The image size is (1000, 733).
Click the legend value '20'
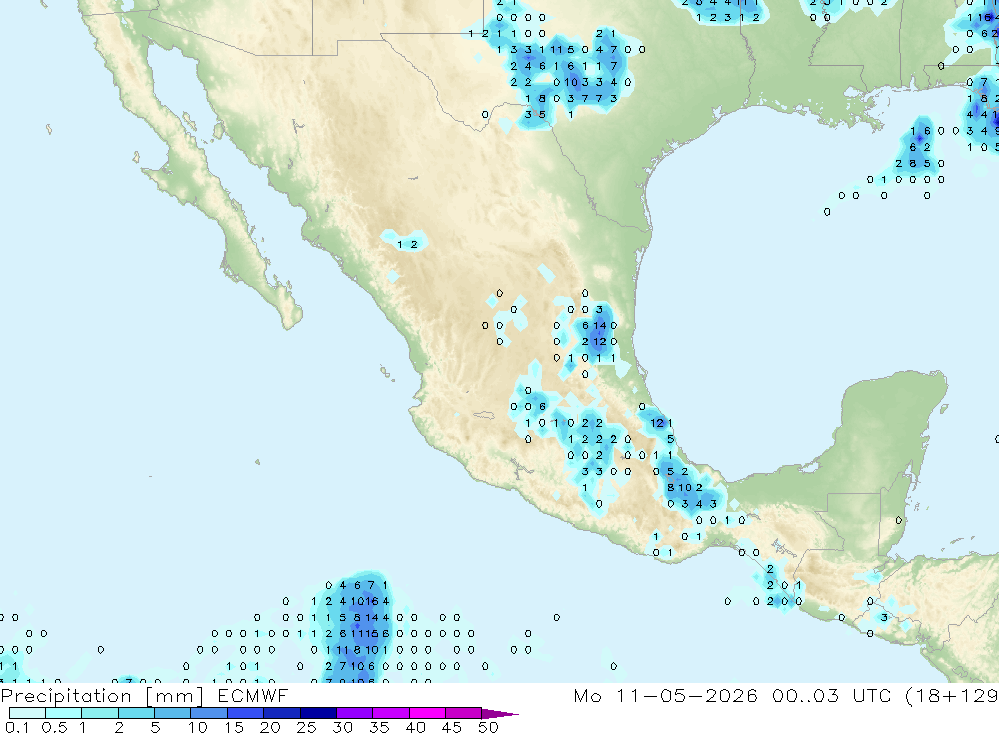pos(270,727)
